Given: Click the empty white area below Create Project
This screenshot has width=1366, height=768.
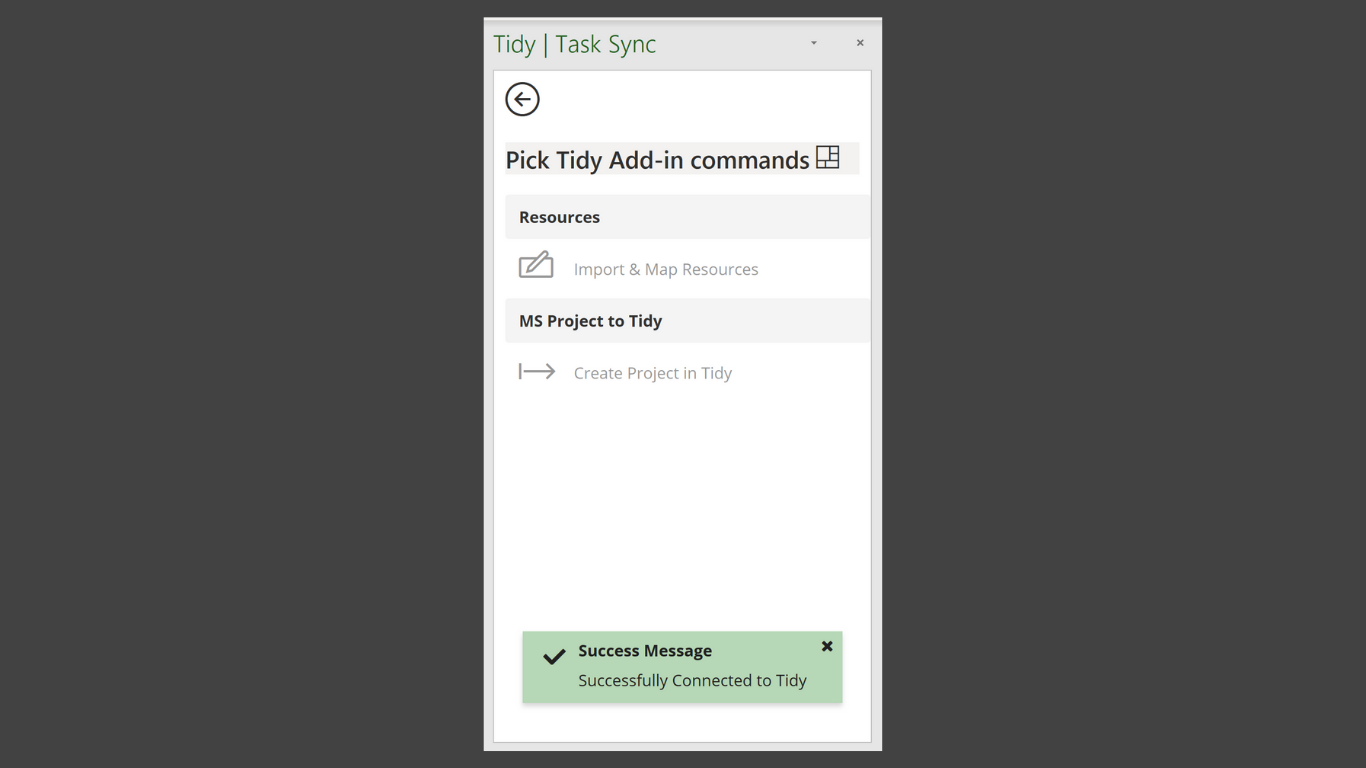Looking at the screenshot, I should click(x=682, y=500).
